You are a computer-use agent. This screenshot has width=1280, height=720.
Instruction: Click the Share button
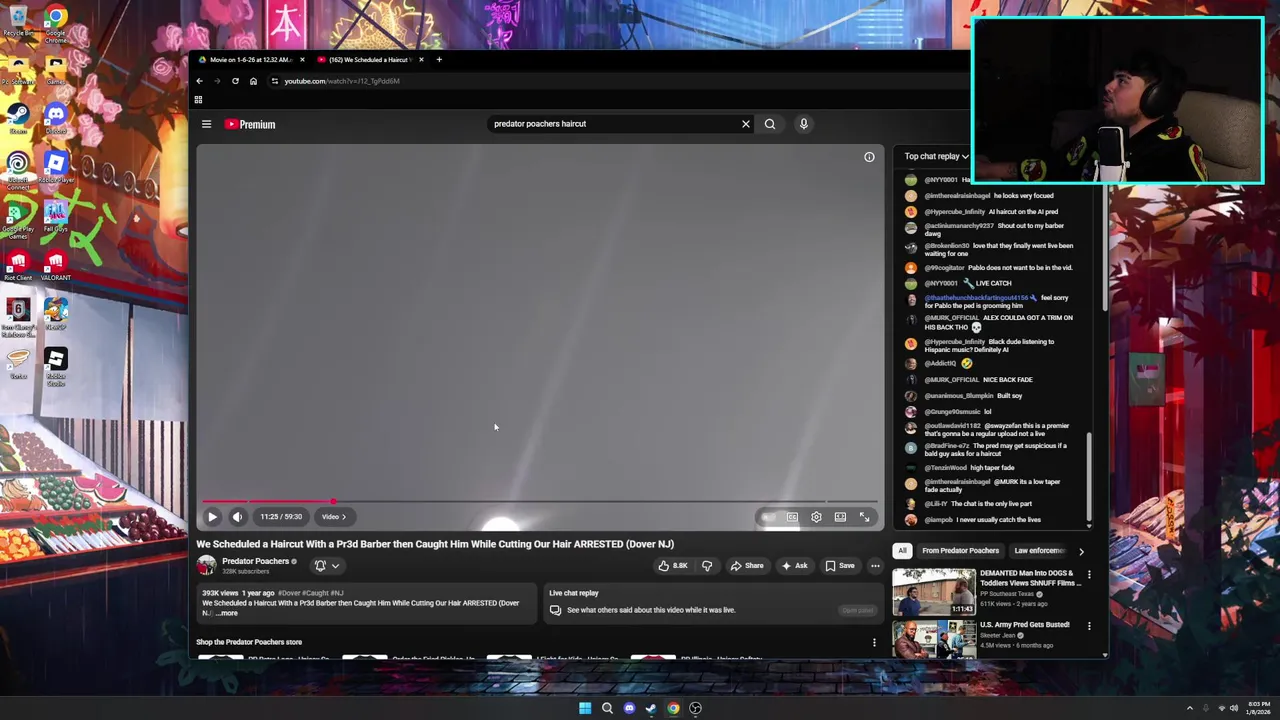[747, 566]
